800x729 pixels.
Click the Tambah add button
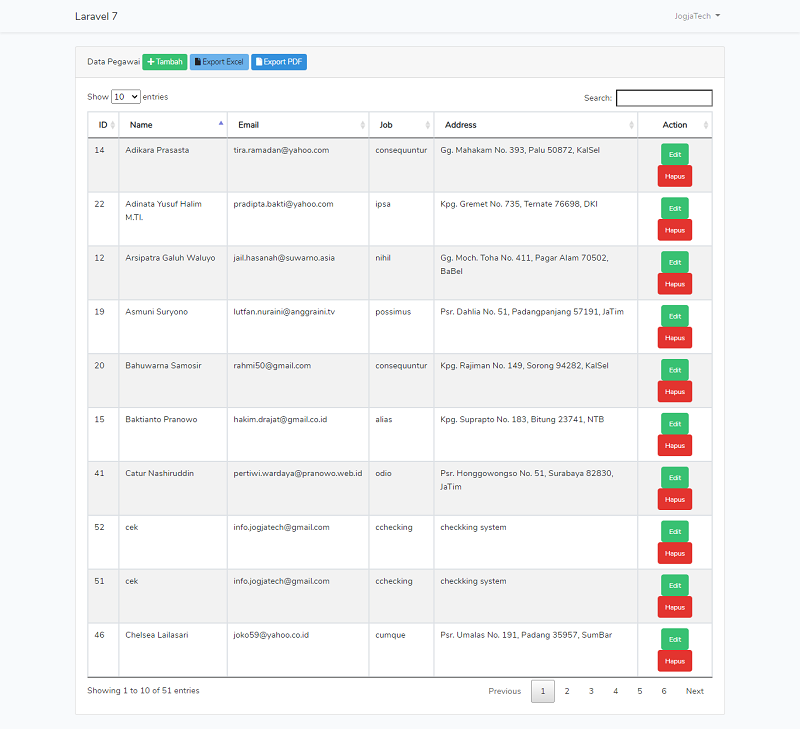point(165,62)
